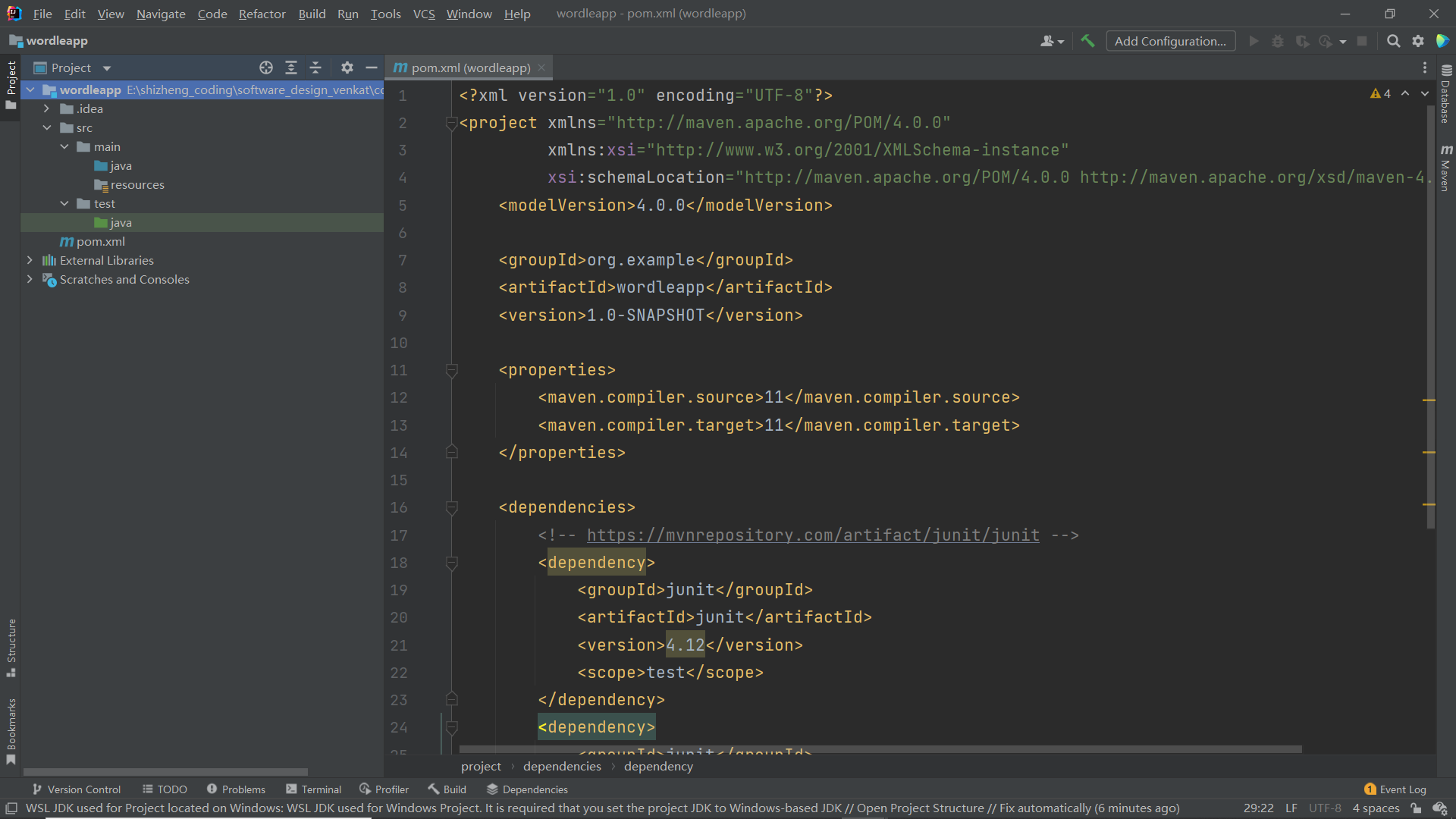1456x819 pixels.
Task: Click the Add Configuration button
Action: pos(1170,41)
